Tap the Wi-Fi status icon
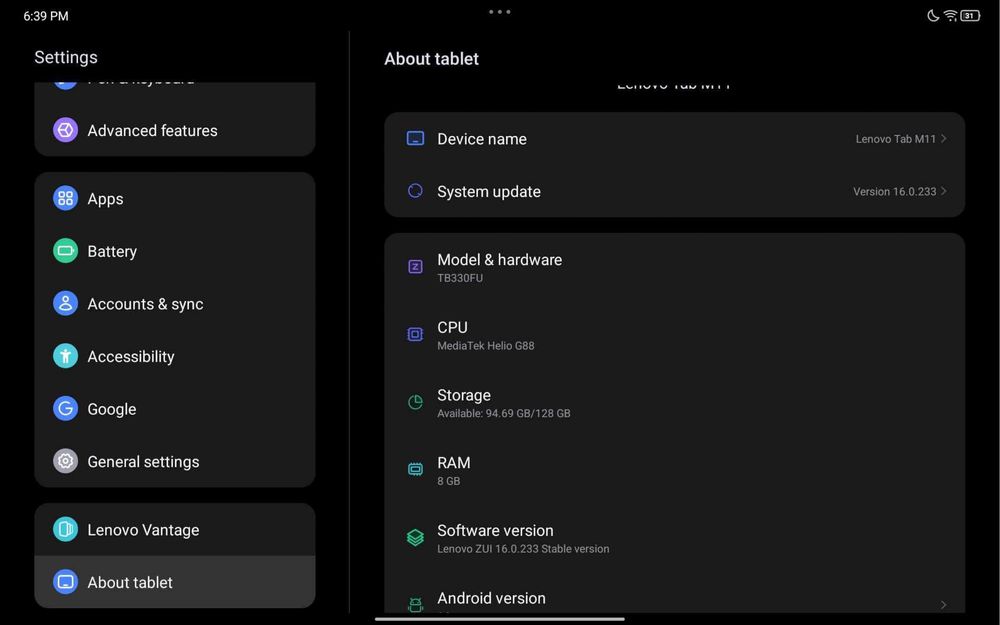This screenshot has height=625, width=1000. point(950,15)
